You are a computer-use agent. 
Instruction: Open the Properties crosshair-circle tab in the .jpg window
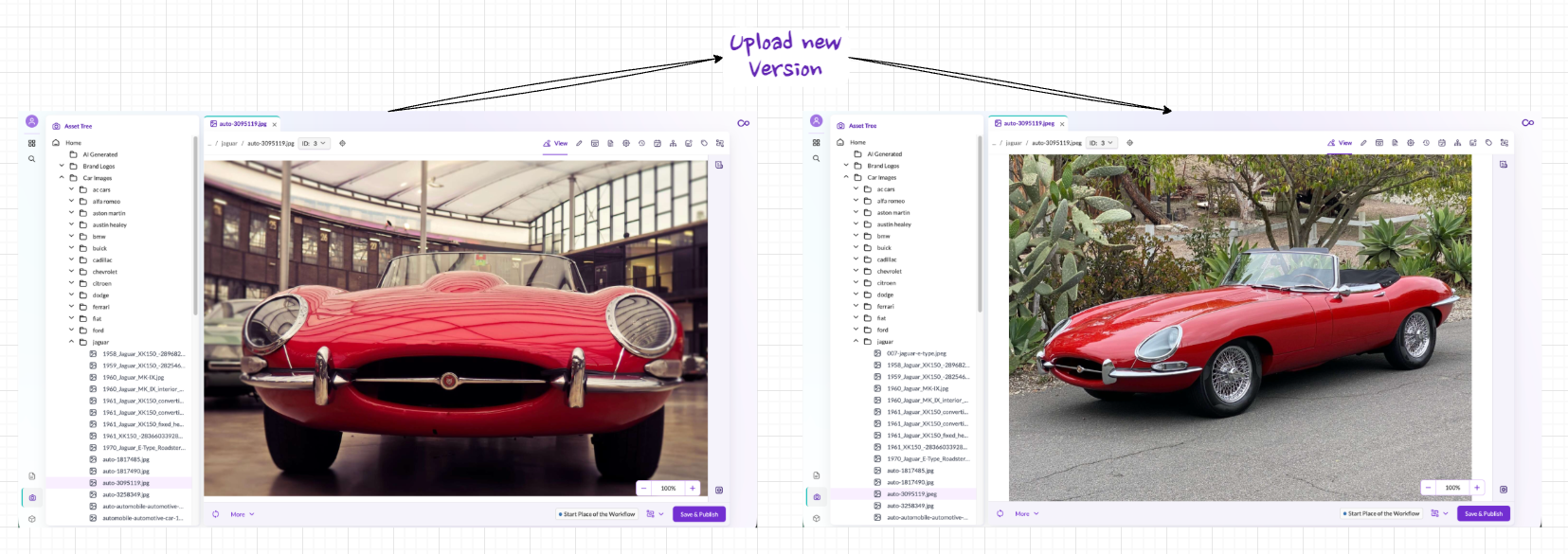pos(626,144)
